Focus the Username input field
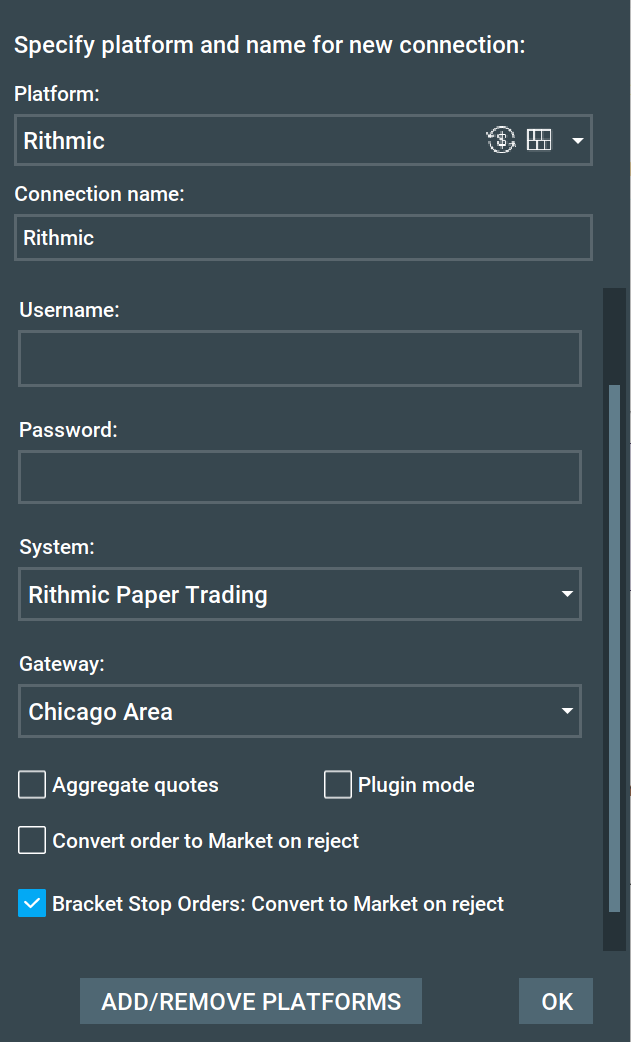The image size is (631, 1042). [x=300, y=358]
